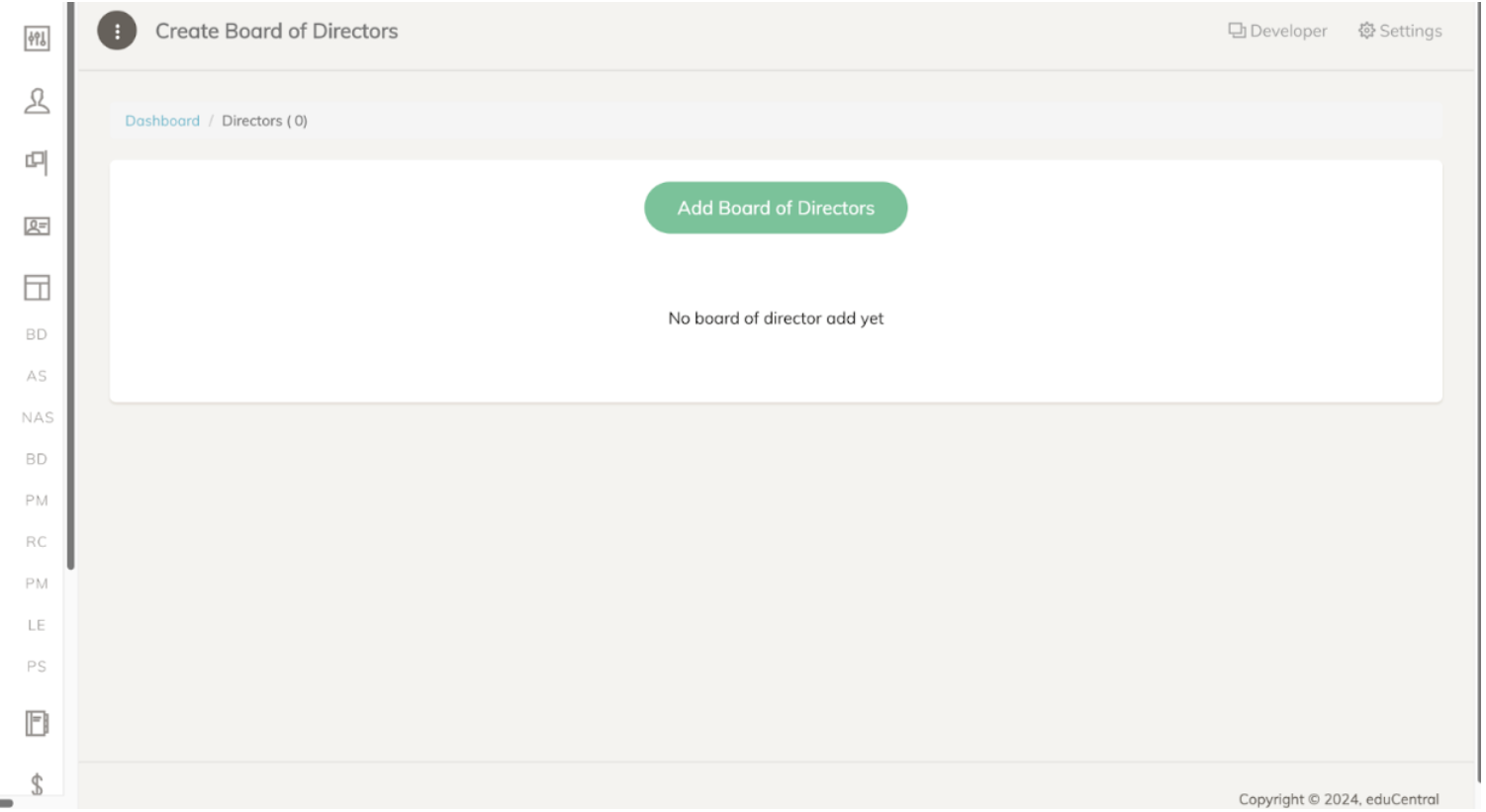Click the sliders dashboard icon in sidebar
This screenshot has height=812, width=1486.
37,39
